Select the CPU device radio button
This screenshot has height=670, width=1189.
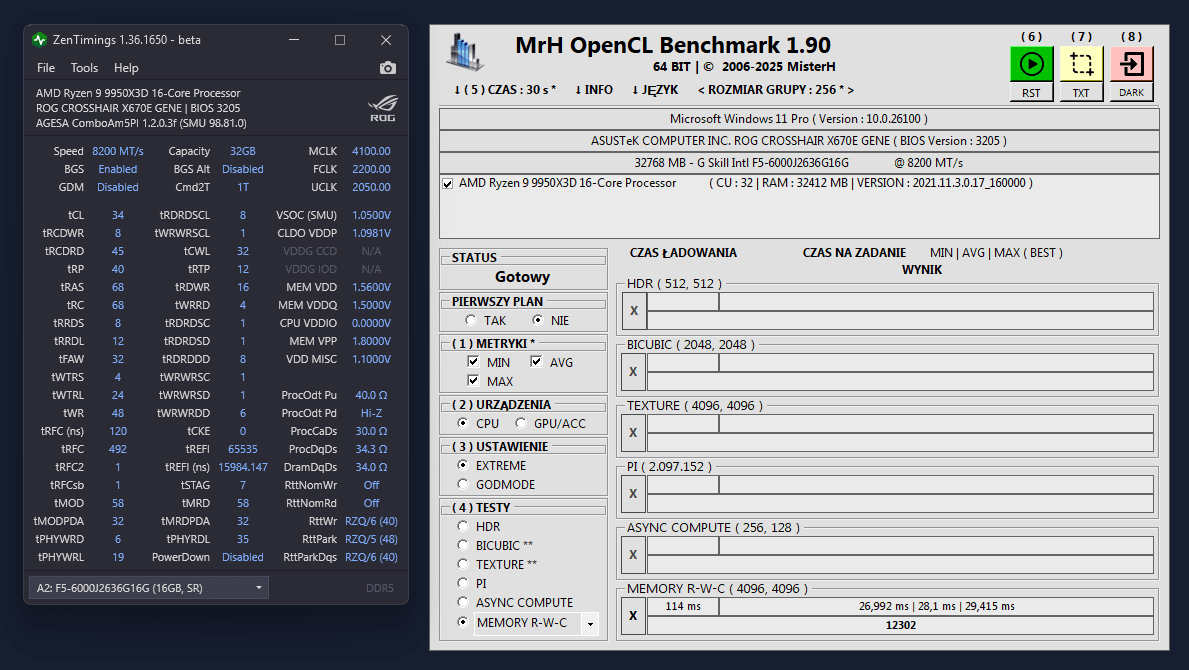tap(463, 423)
